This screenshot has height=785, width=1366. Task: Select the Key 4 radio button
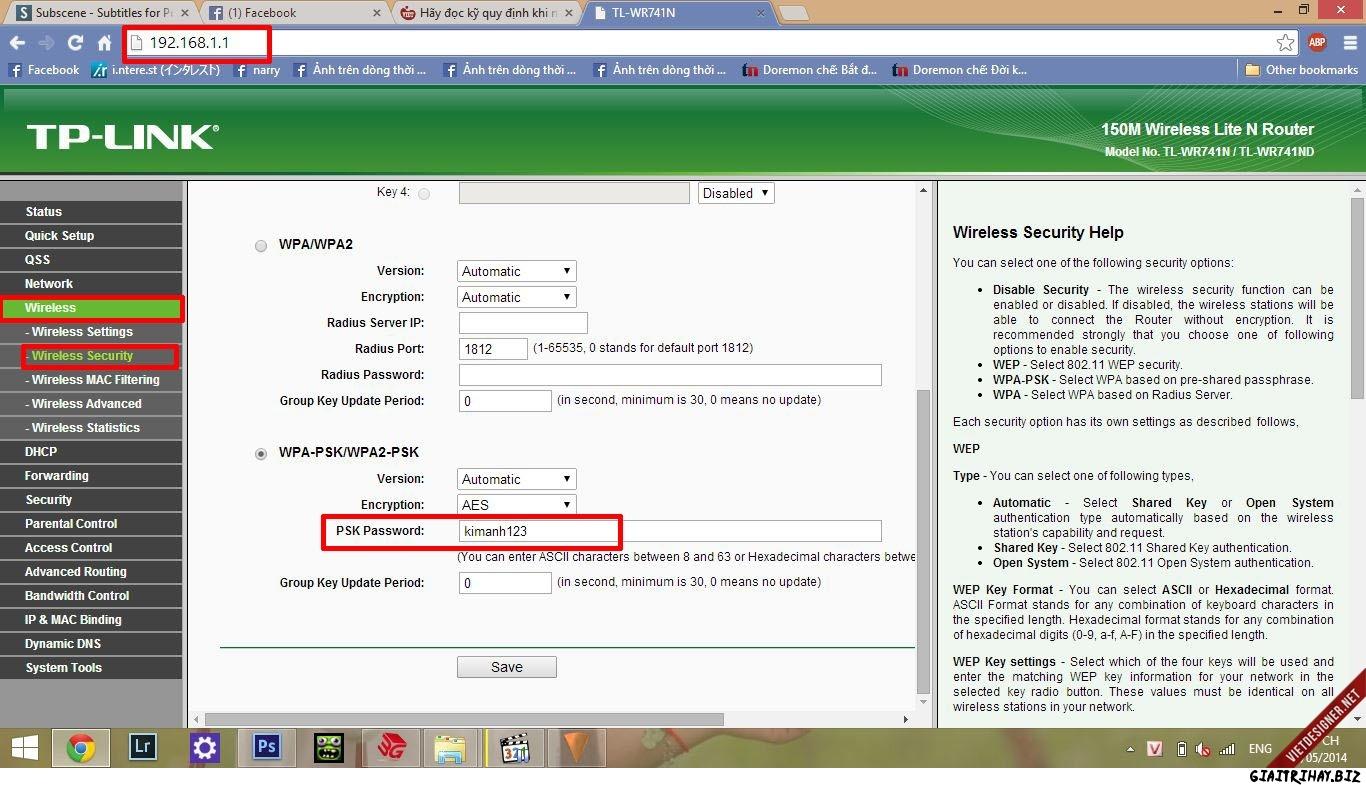pos(424,194)
